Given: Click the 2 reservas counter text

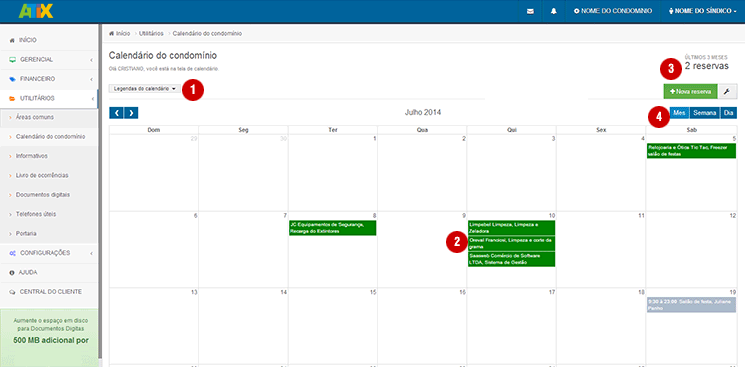Looking at the screenshot, I should [x=707, y=66].
